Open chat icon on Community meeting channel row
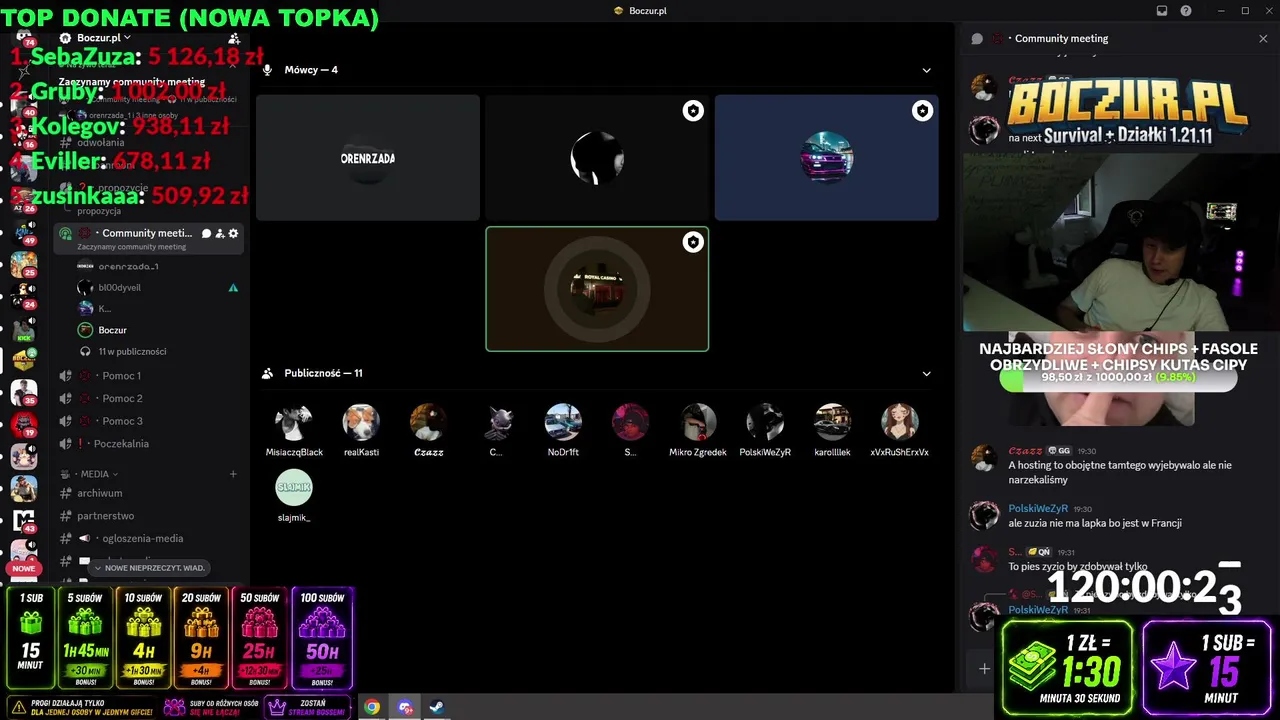The image size is (1280, 720). [x=207, y=233]
